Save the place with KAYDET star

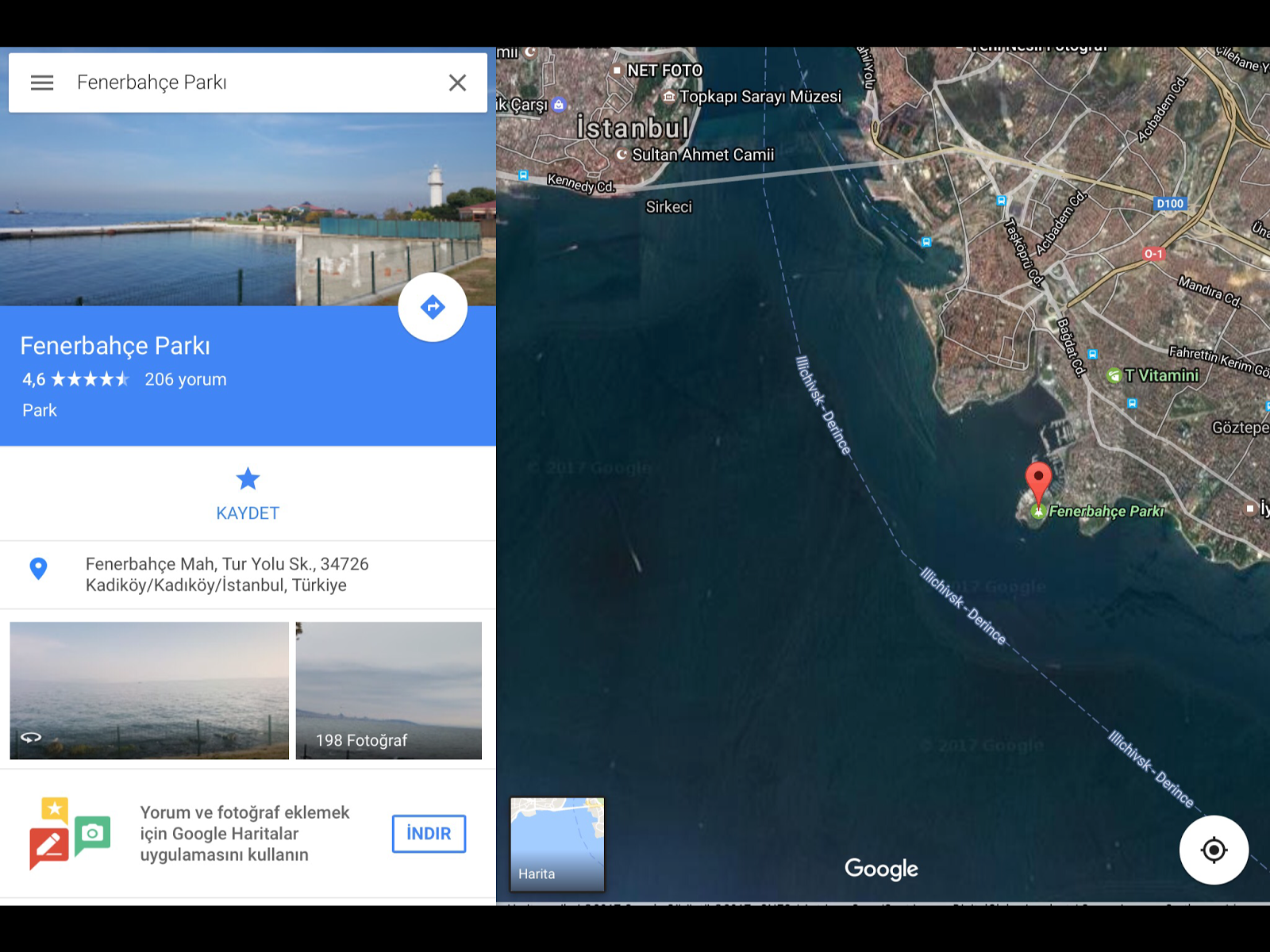click(248, 493)
